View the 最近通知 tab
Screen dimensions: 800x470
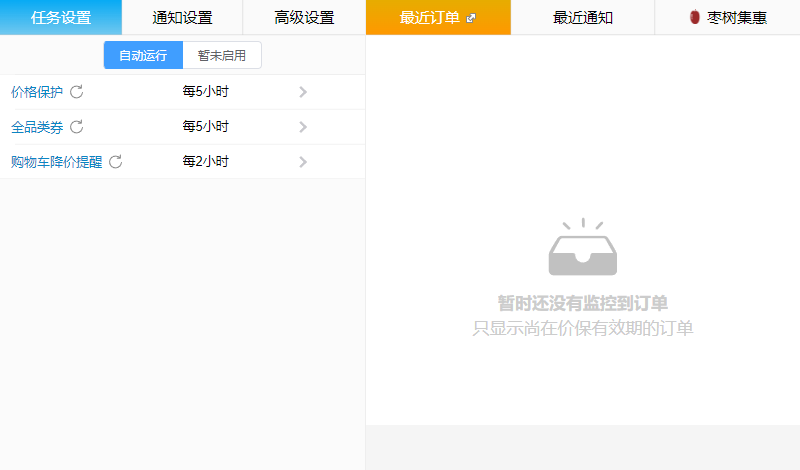582,17
